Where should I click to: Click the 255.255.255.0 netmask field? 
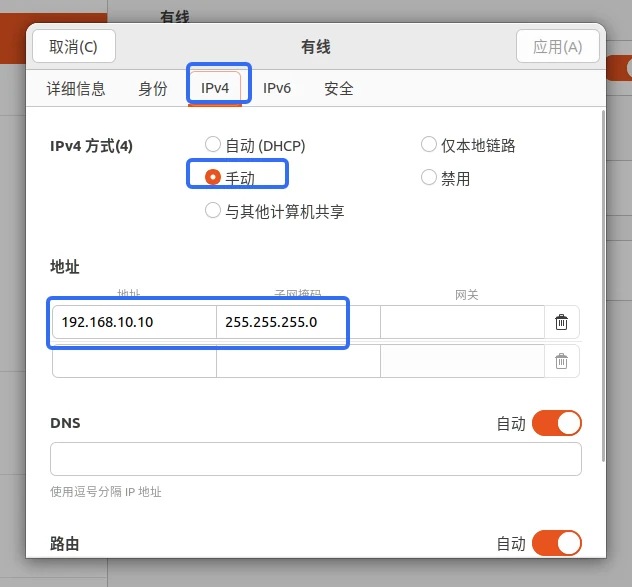coord(298,322)
